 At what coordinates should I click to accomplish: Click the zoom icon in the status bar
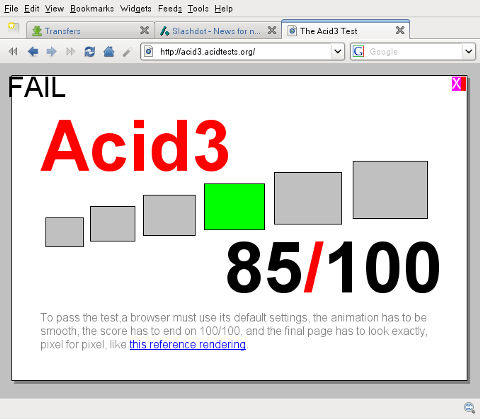pyautogui.click(x=469, y=407)
